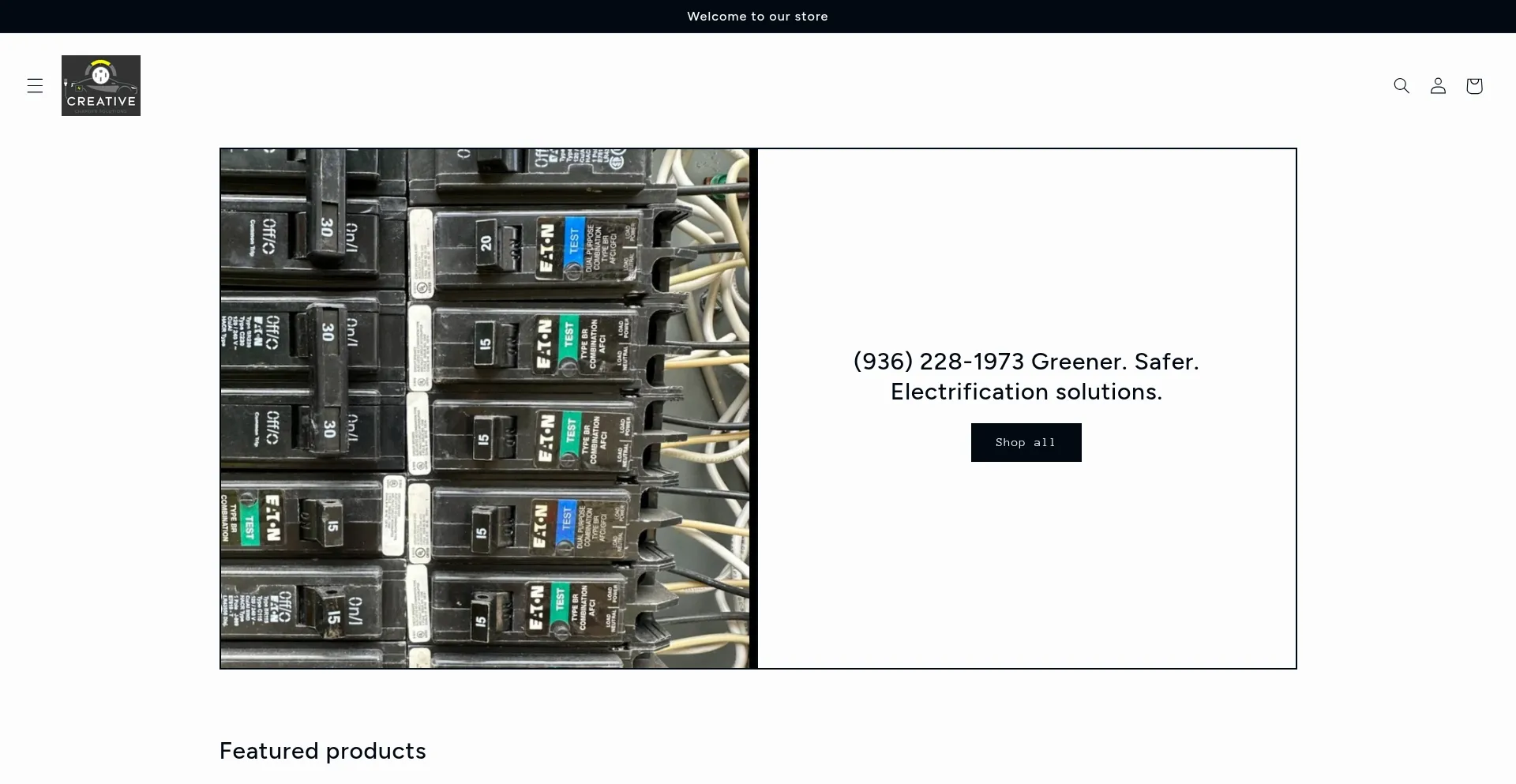This screenshot has width=1516, height=784.
Task: Click the circuit breaker panel image
Action: pyautogui.click(x=489, y=408)
